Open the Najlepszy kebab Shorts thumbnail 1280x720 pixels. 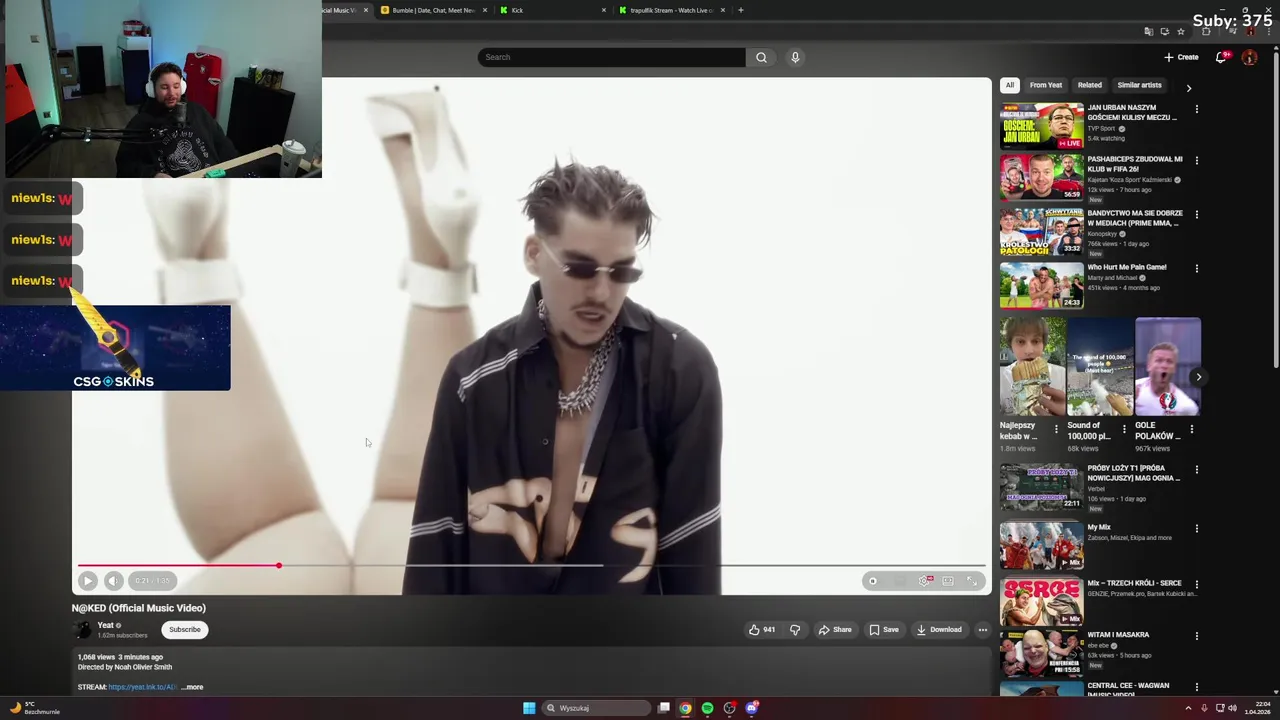coord(1032,366)
